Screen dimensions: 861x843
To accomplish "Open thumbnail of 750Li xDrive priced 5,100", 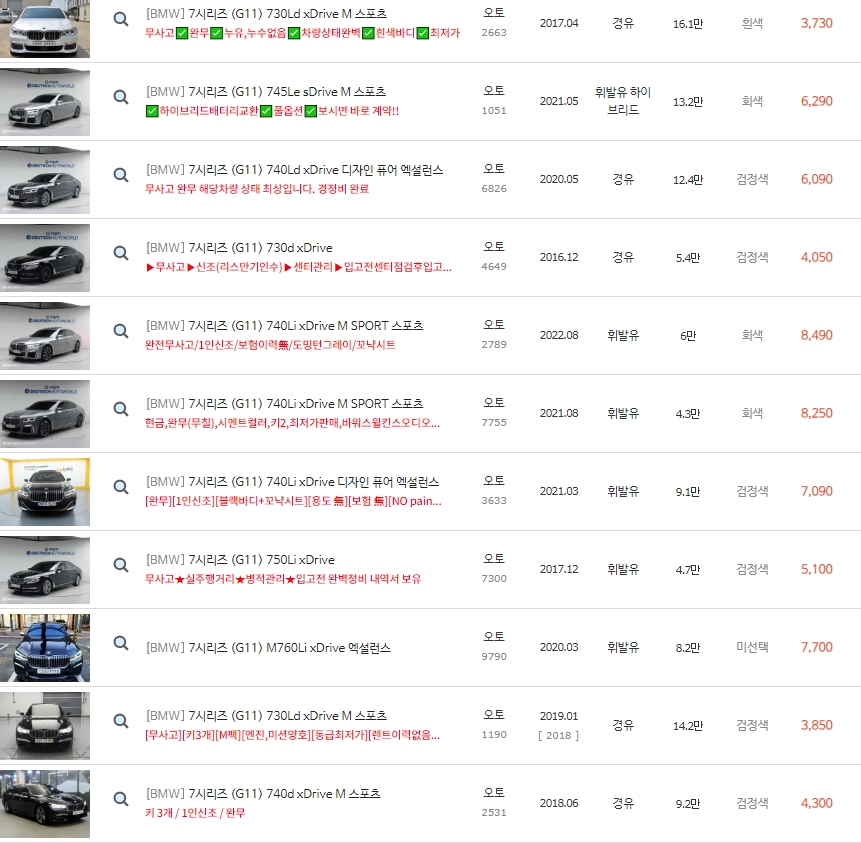I will pos(45,570).
